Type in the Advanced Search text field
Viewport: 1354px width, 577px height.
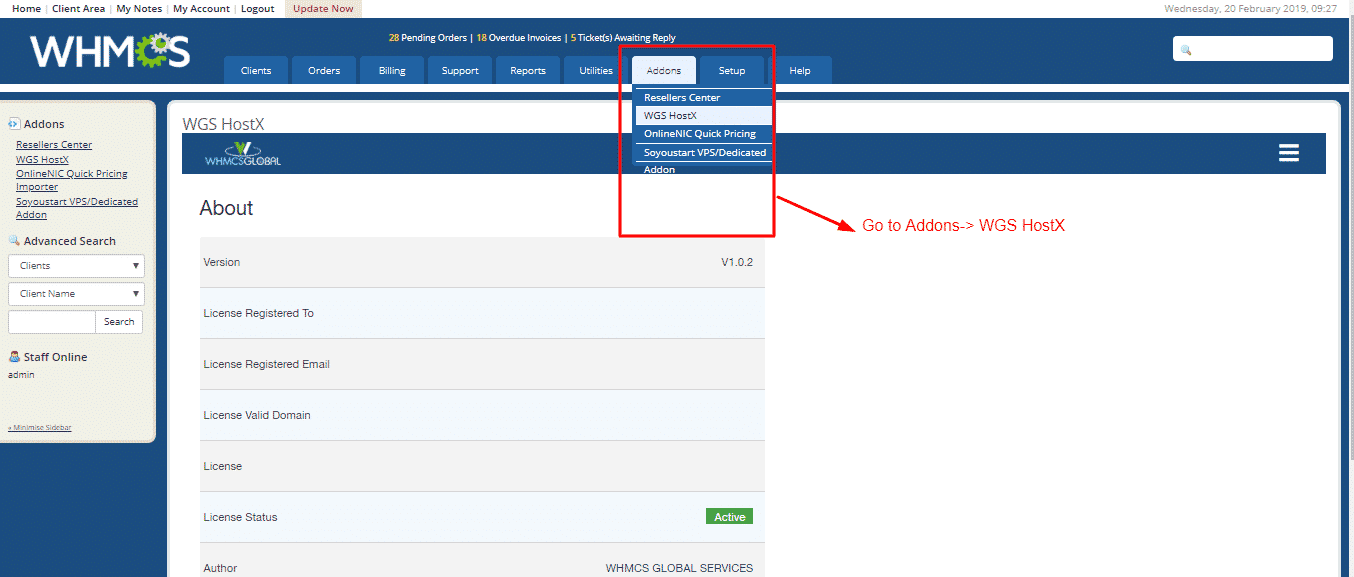coord(52,322)
